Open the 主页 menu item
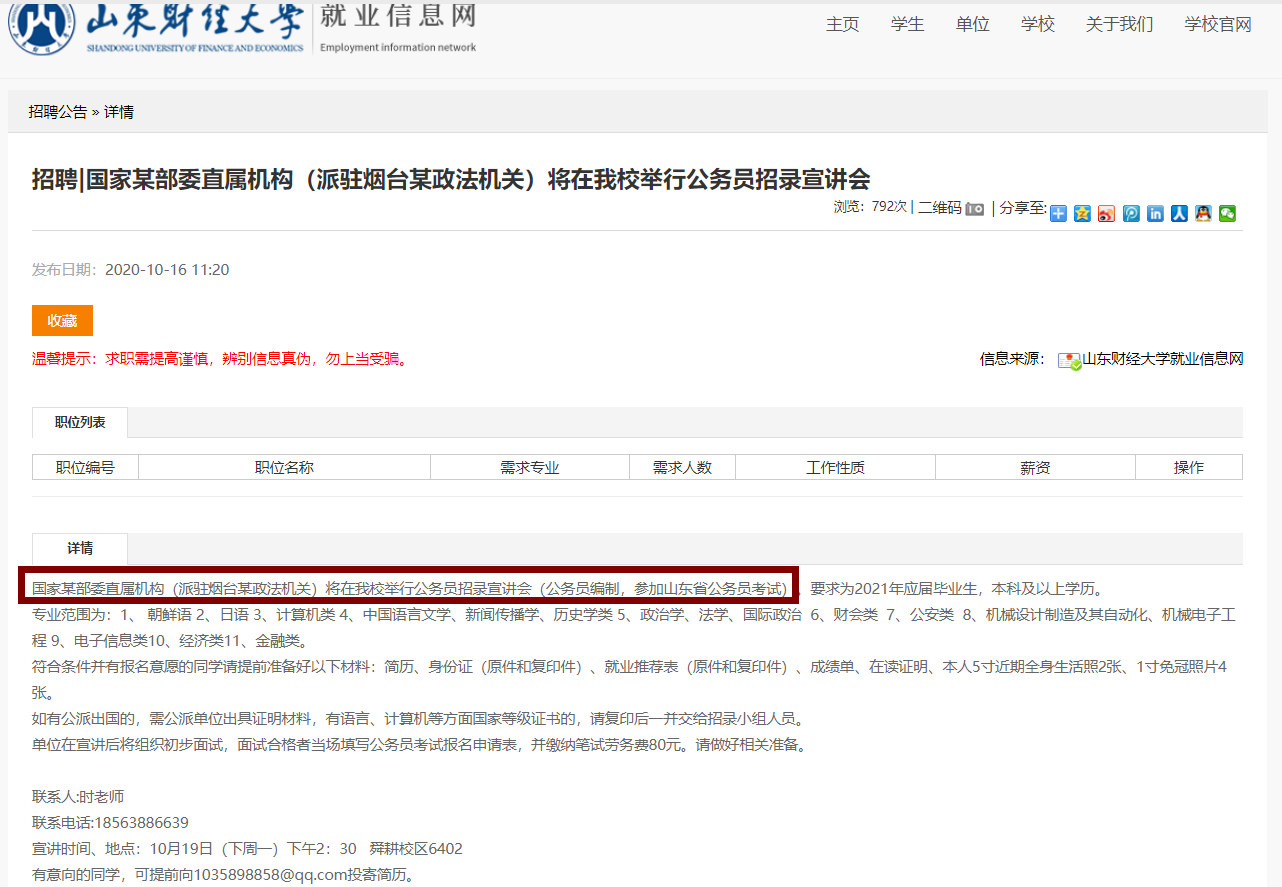This screenshot has height=887, width=1282. click(x=842, y=25)
